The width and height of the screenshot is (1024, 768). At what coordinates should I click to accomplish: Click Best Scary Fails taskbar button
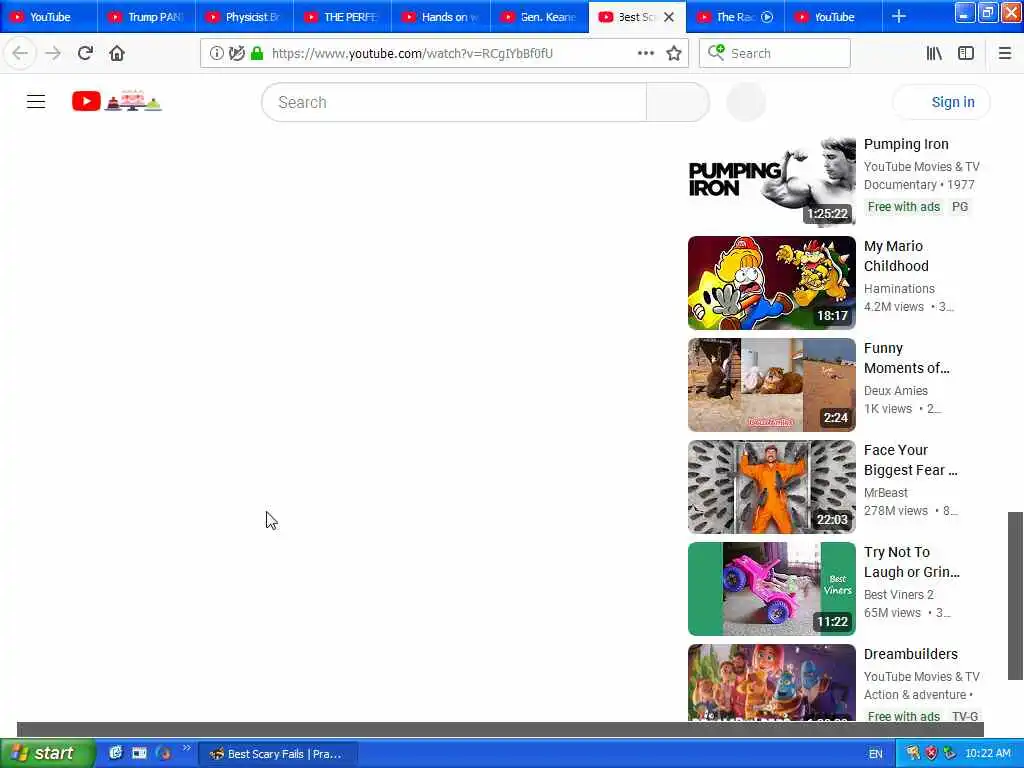[278, 754]
